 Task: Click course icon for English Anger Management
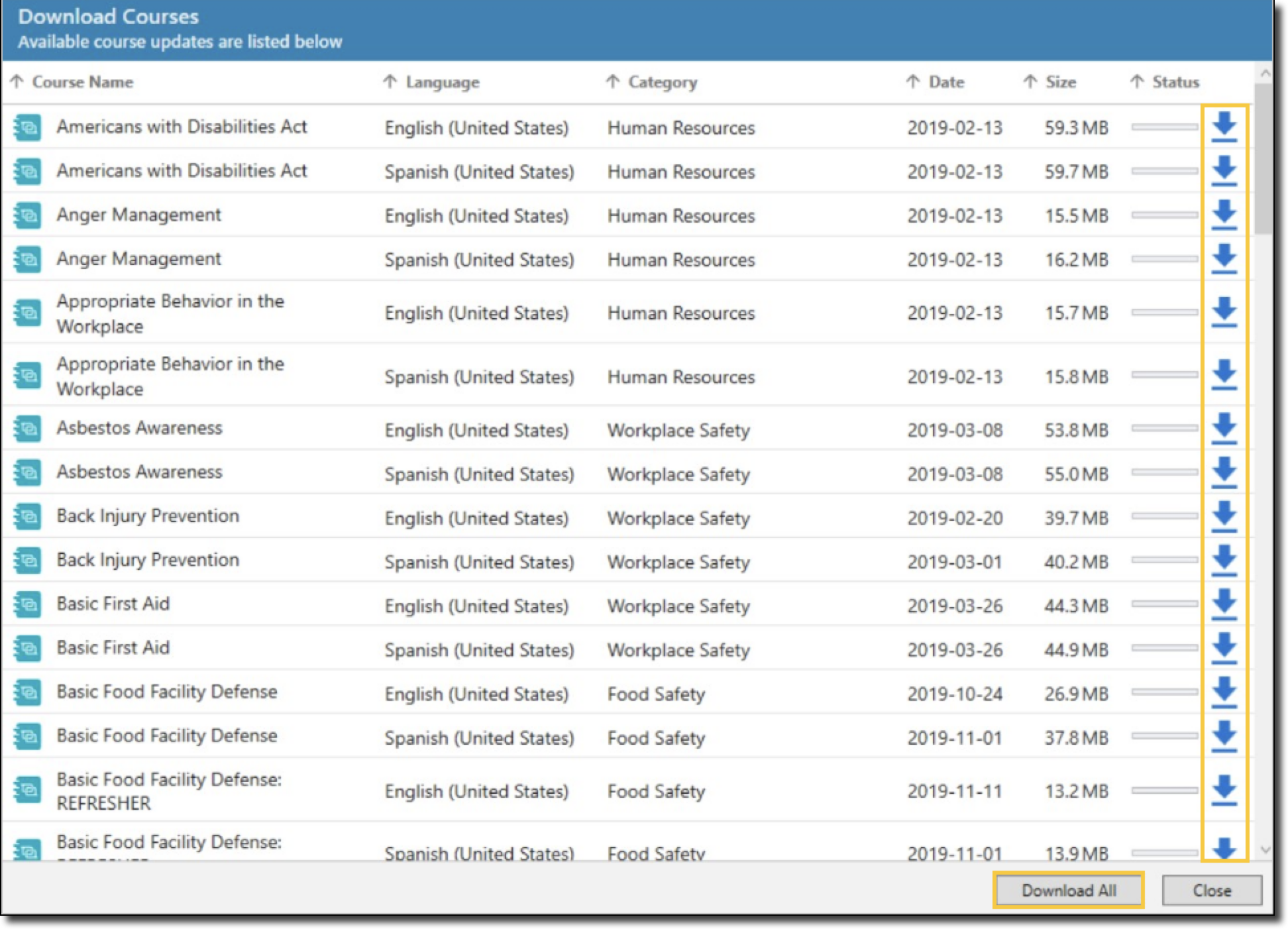pos(27,215)
